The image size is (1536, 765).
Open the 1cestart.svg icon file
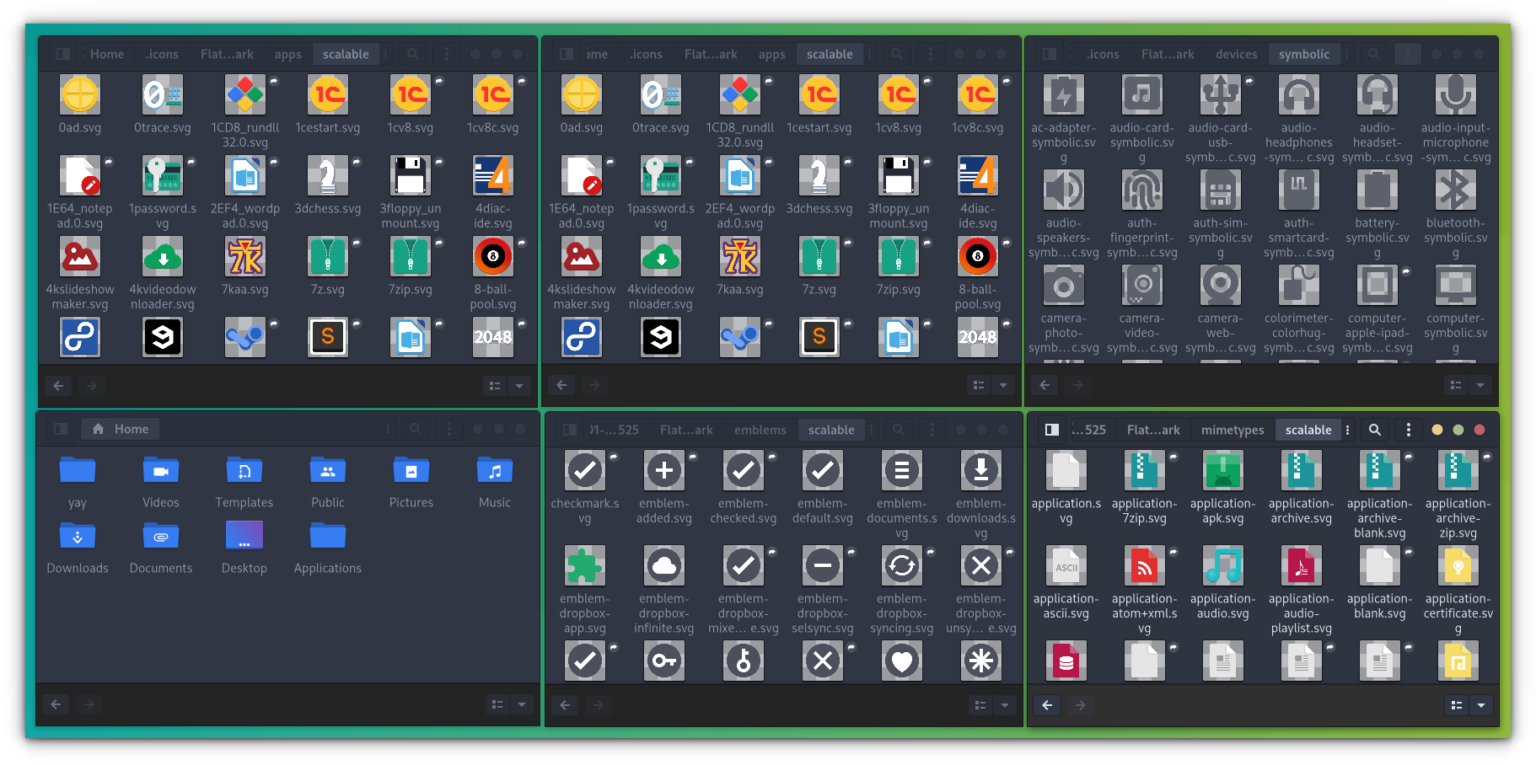click(329, 97)
